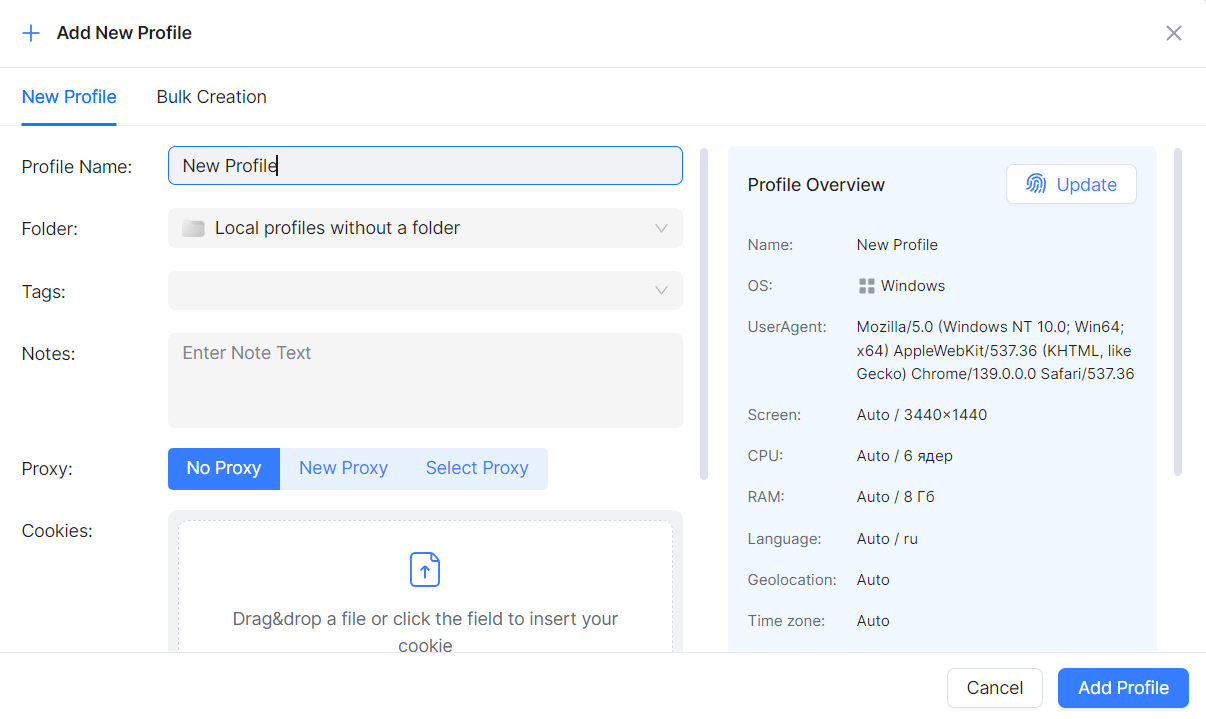Image resolution: width=1206 pixels, height=719 pixels.
Task: Click the chevron arrow on the Folder selector
Action: pyautogui.click(x=661, y=228)
